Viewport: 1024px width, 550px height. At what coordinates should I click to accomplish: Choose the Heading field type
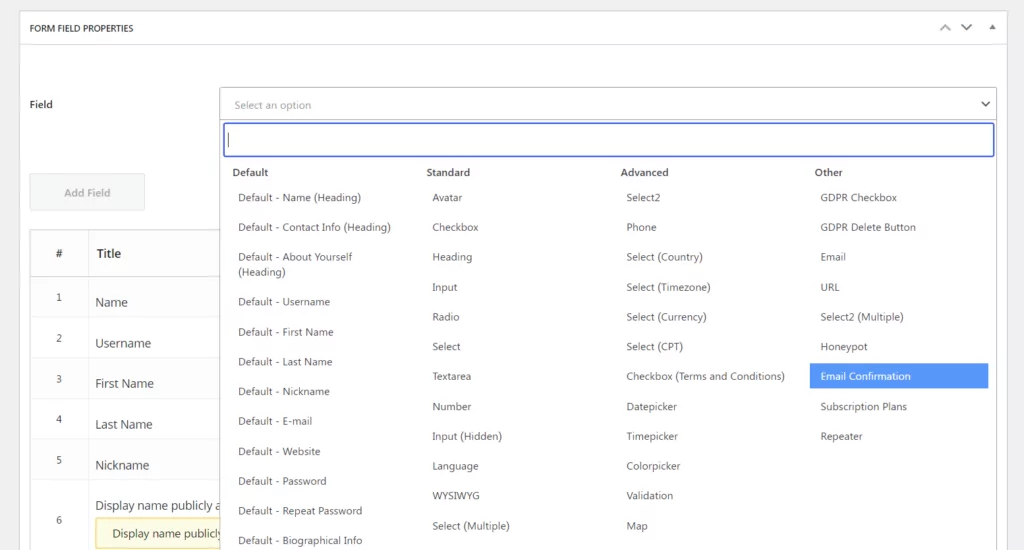click(452, 257)
